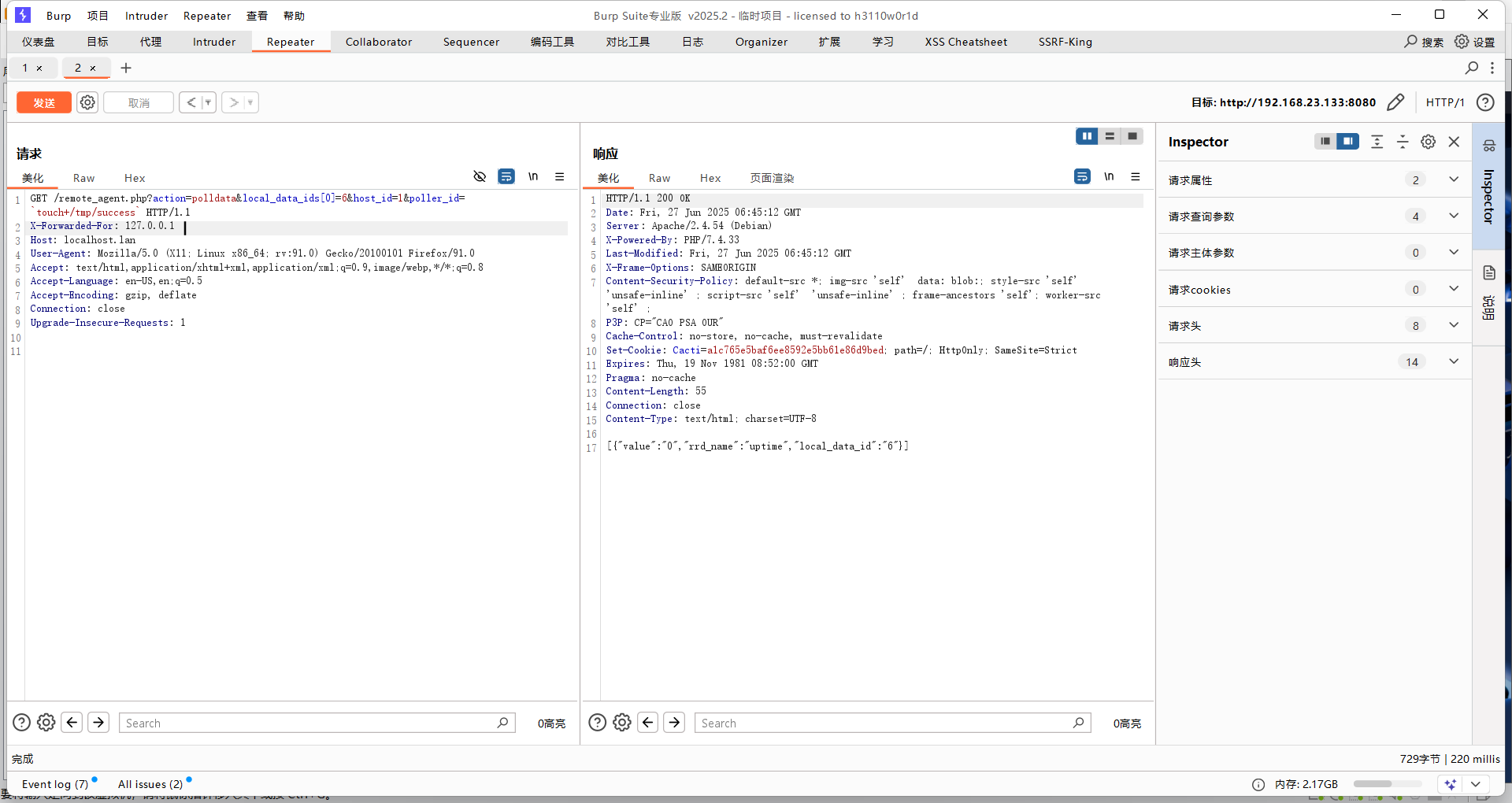Add a new Repeater tab

[126, 68]
